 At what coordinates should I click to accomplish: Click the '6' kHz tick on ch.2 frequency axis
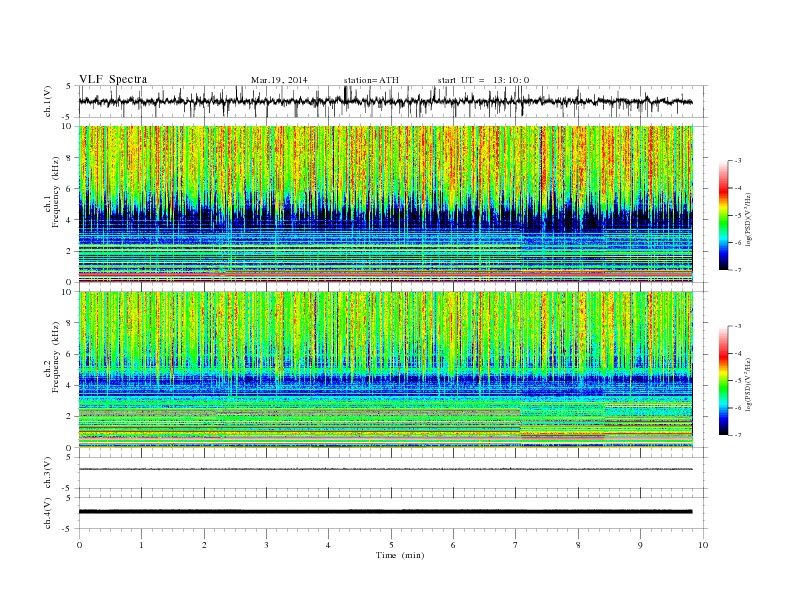coord(69,354)
